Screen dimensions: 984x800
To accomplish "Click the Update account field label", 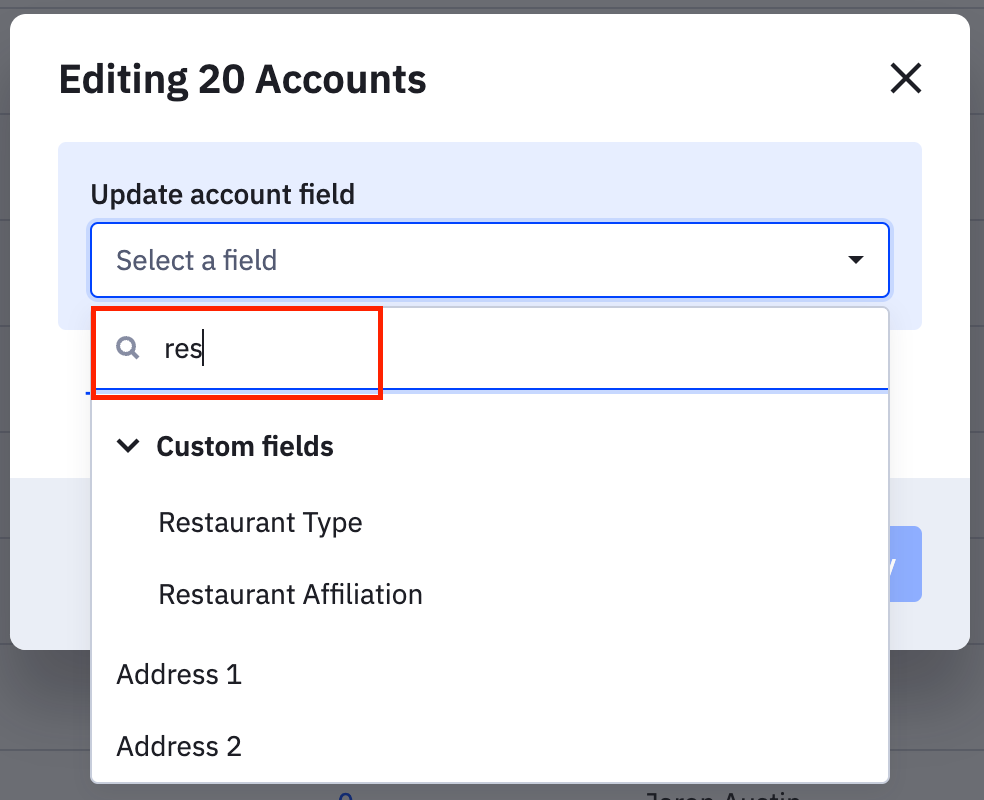I will tap(222, 193).
